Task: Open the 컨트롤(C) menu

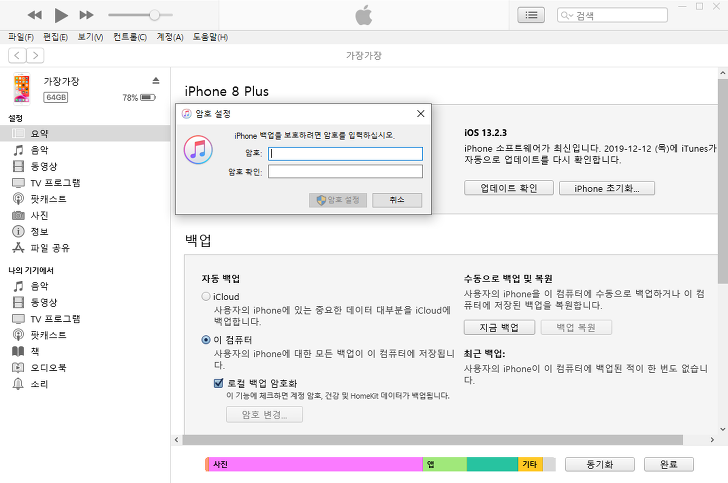Action: 130,37
